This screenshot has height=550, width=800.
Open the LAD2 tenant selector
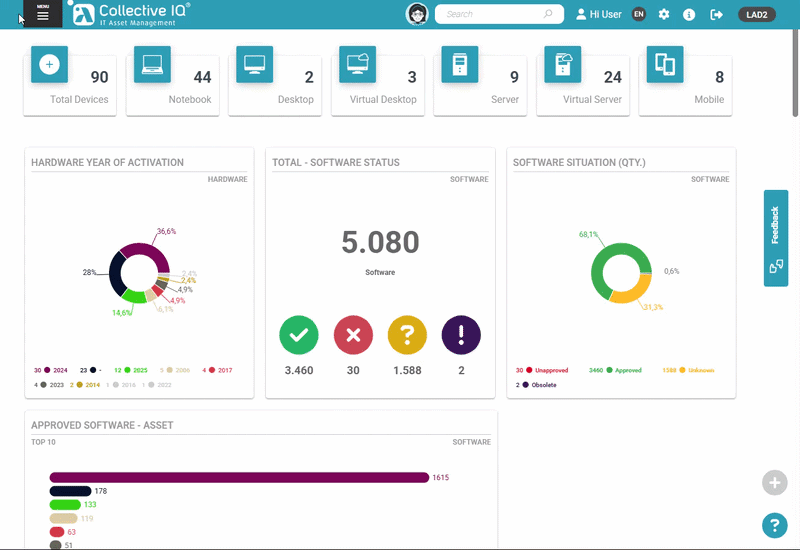pos(756,15)
